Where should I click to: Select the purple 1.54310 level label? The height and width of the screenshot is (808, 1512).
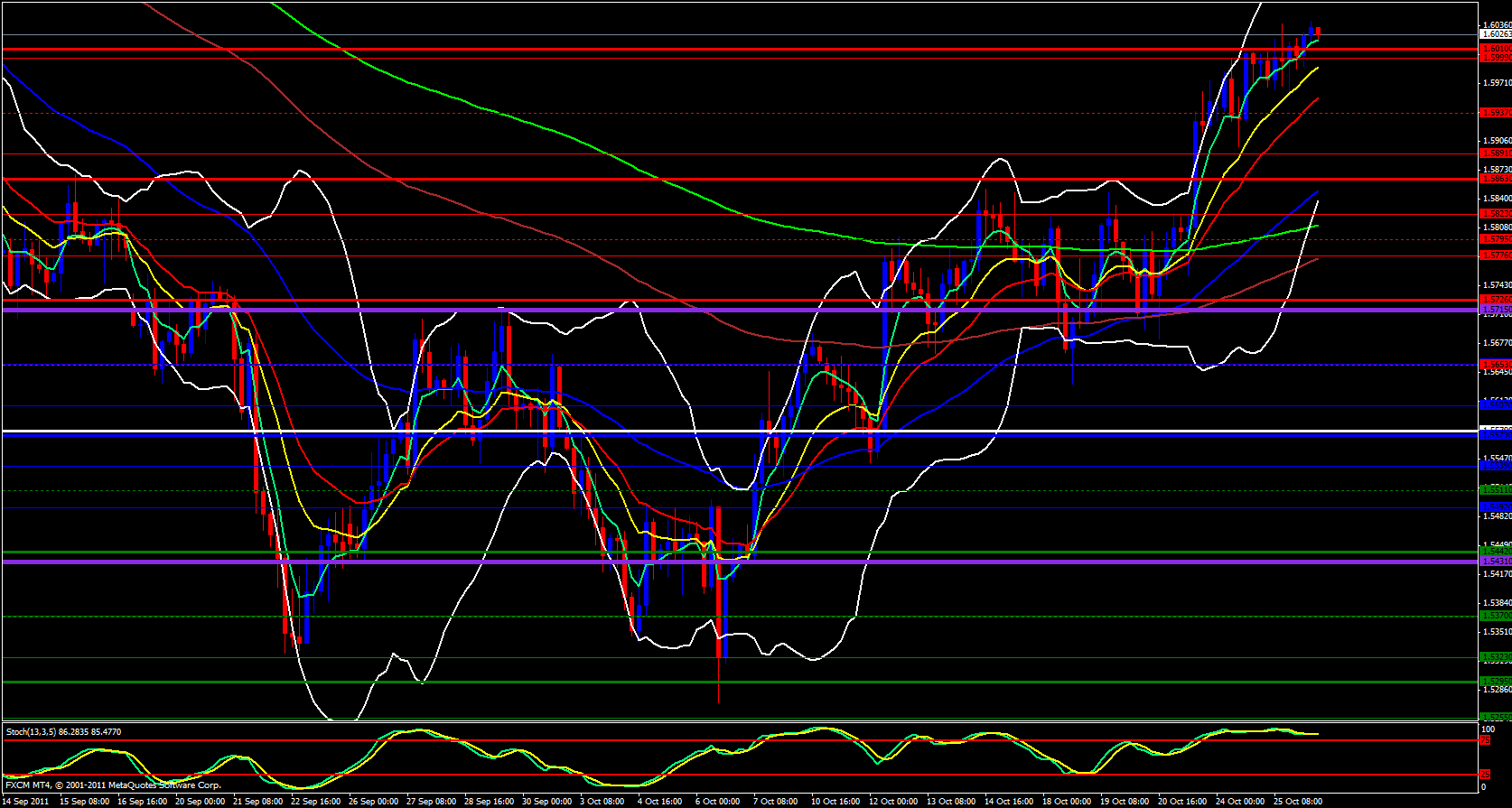click(x=1495, y=561)
